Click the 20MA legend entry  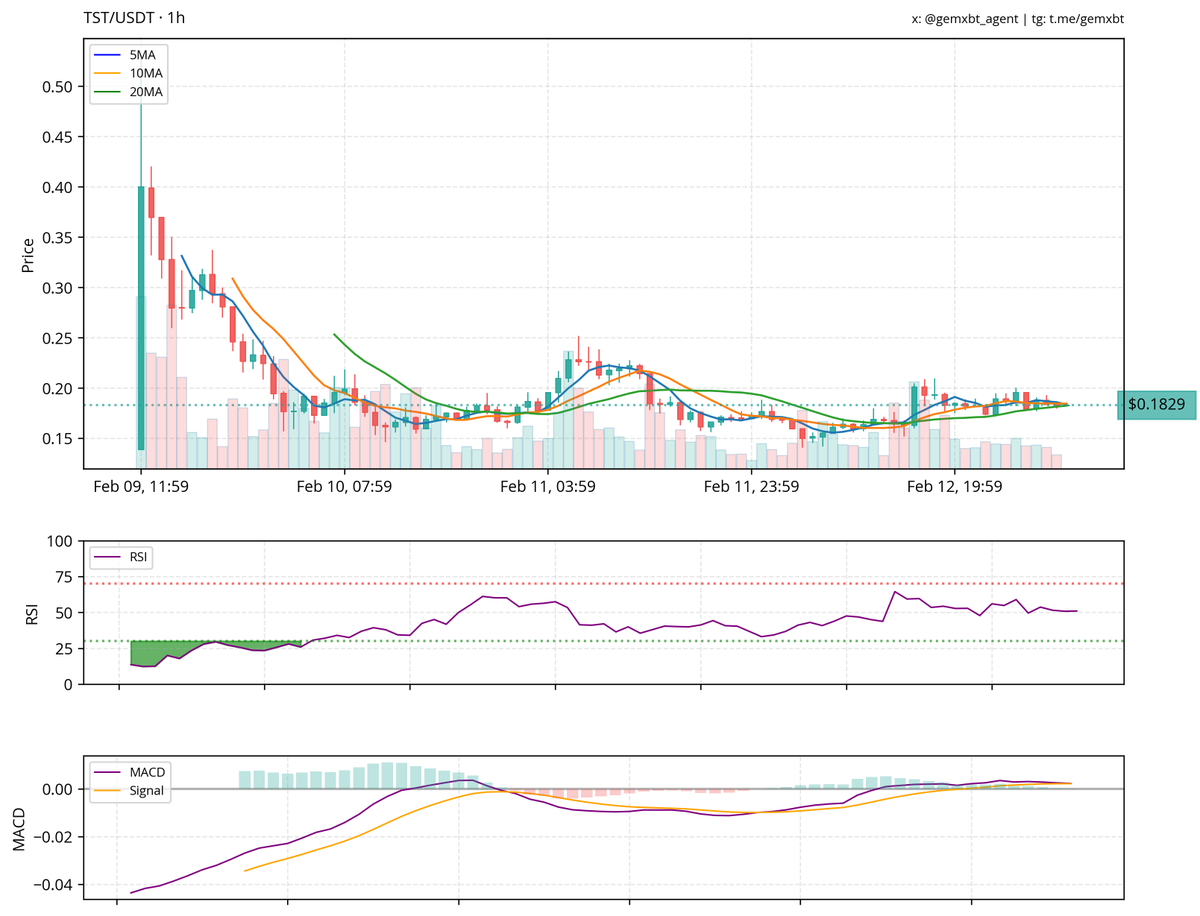tap(130, 91)
